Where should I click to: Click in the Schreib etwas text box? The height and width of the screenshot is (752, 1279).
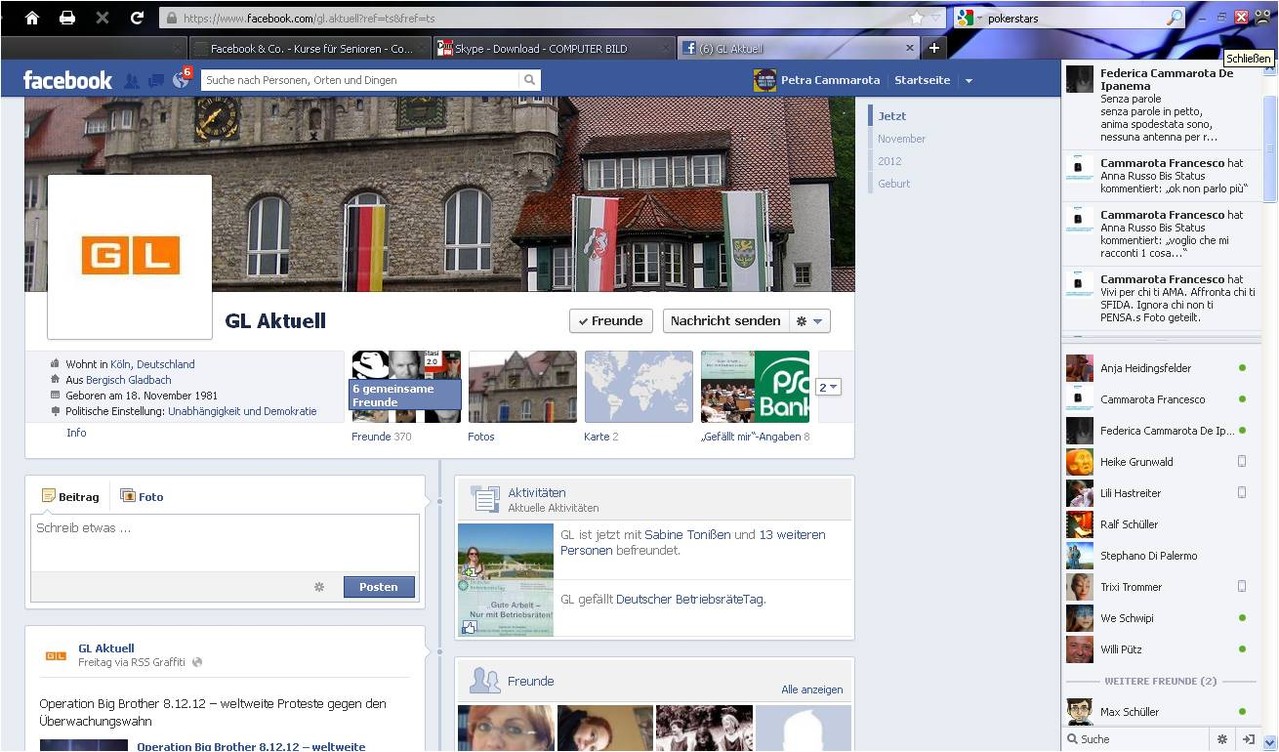(x=225, y=543)
